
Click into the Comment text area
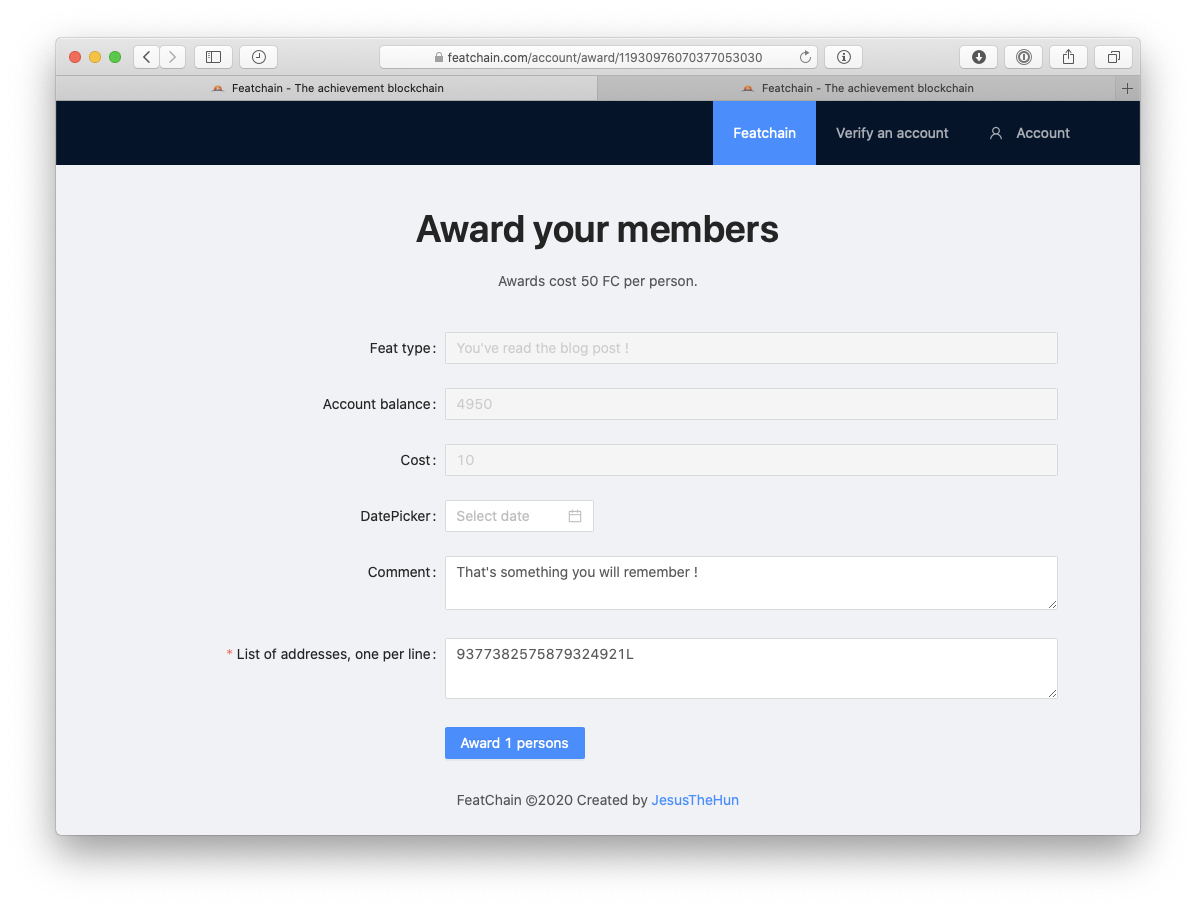click(751, 583)
